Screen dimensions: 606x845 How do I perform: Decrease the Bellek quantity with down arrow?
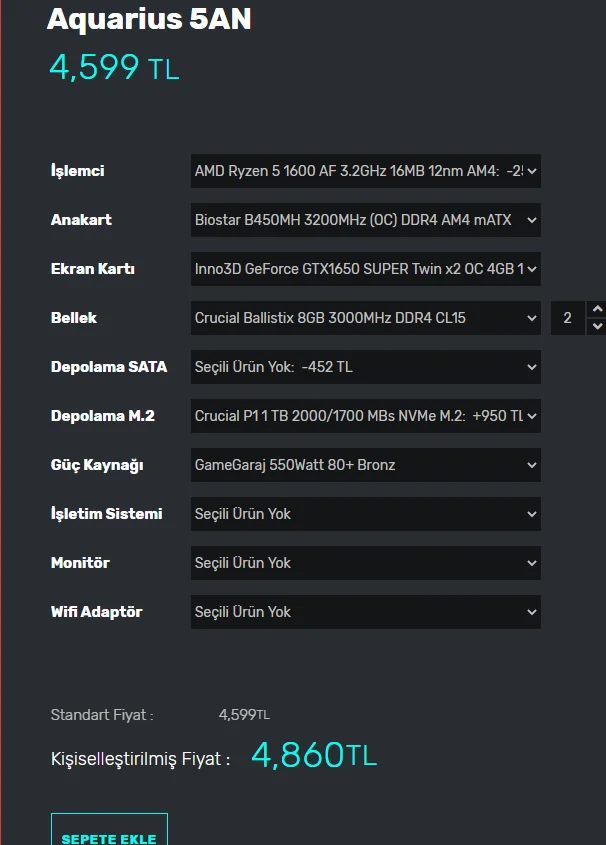tap(597, 327)
